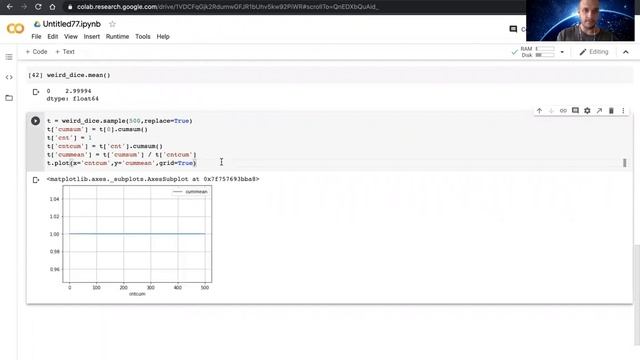This screenshot has width=640, height=360.
Task: Mirror cell in tab
Action: 599,111
